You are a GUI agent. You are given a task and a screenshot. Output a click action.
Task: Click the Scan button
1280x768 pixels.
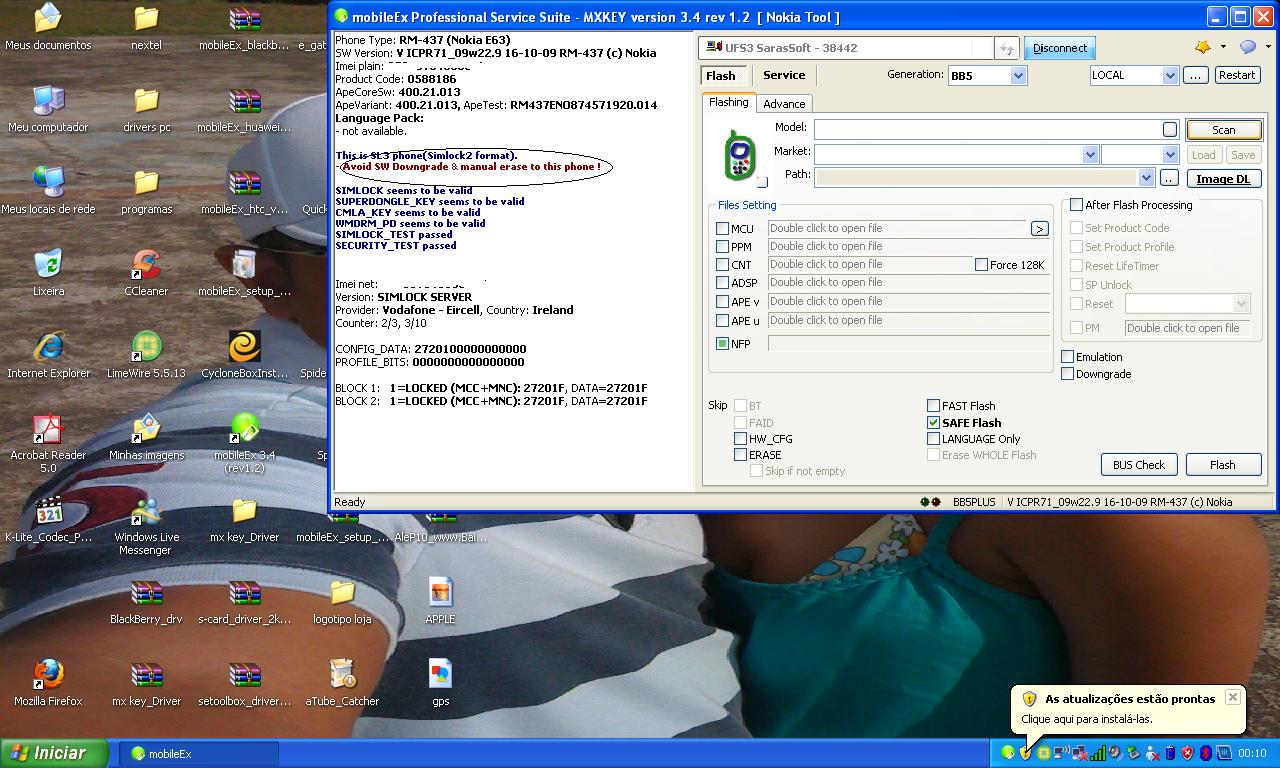(1224, 130)
